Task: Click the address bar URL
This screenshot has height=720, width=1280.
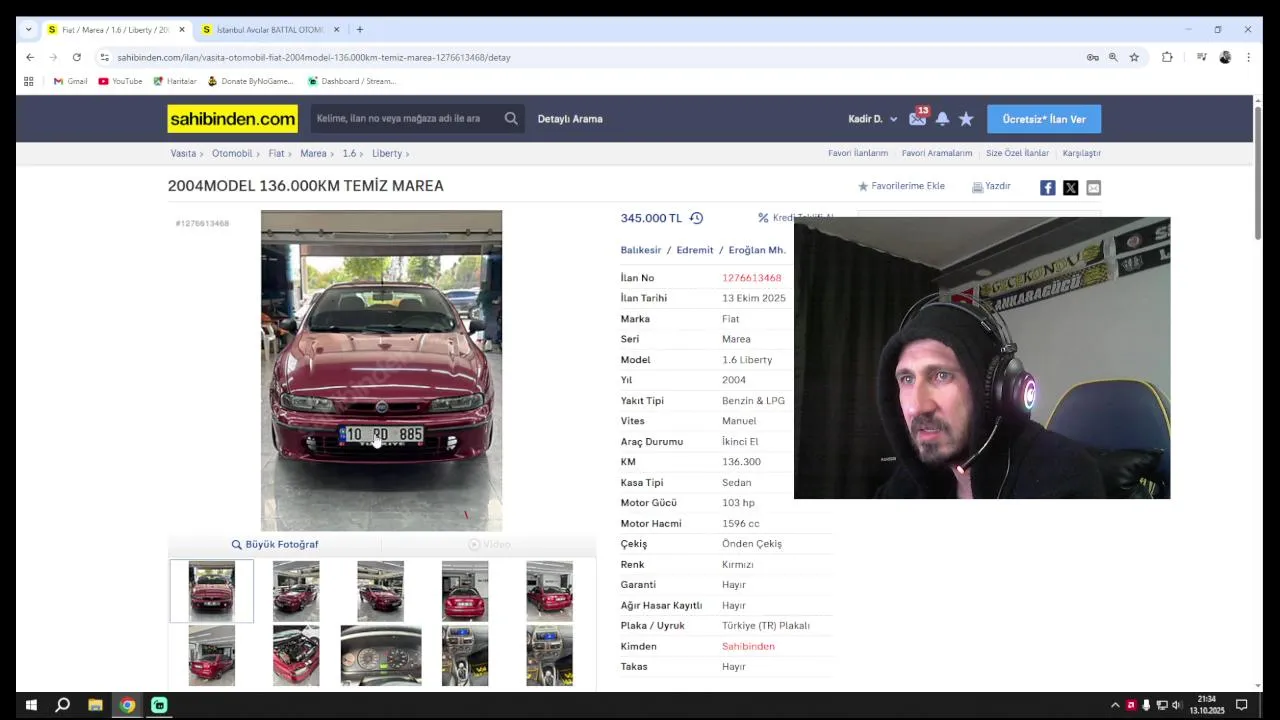Action: tap(314, 57)
